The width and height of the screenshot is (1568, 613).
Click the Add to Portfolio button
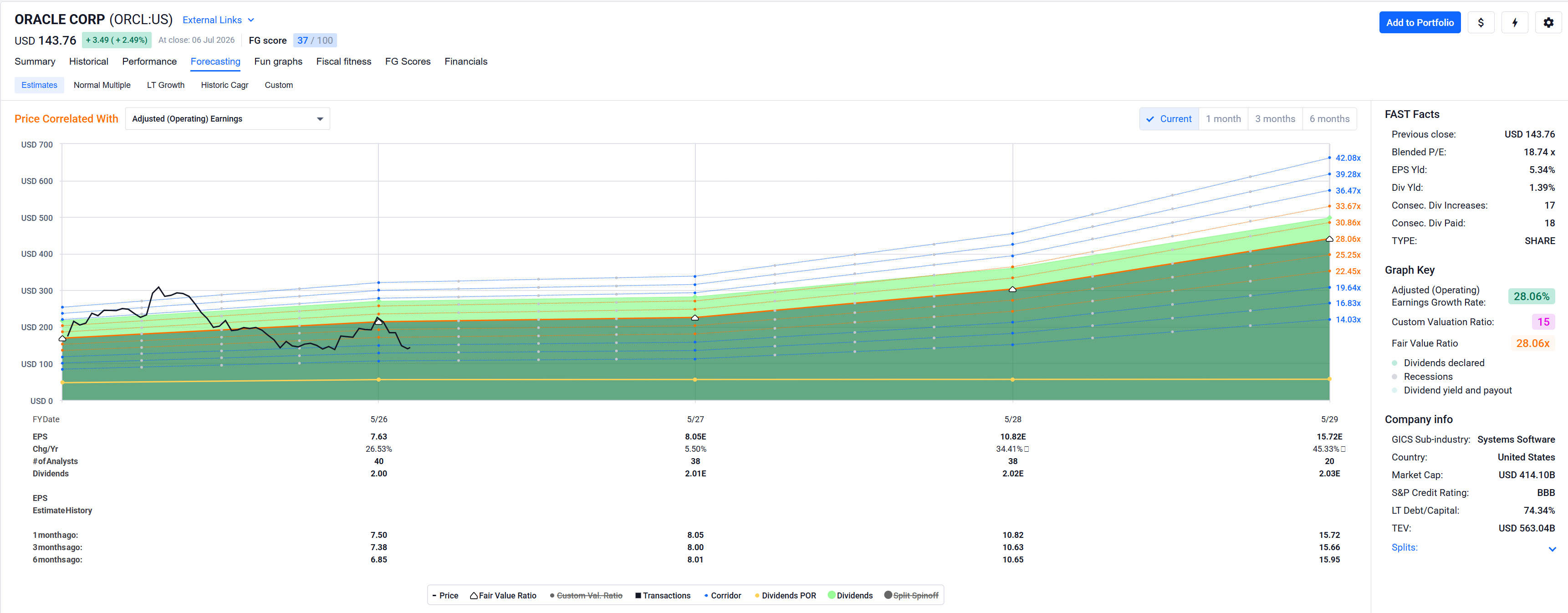[1420, 22]
